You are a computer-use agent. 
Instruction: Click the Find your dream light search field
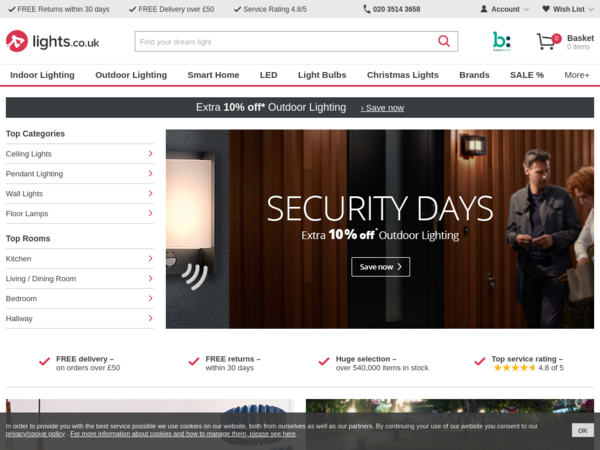click(285, 41)
